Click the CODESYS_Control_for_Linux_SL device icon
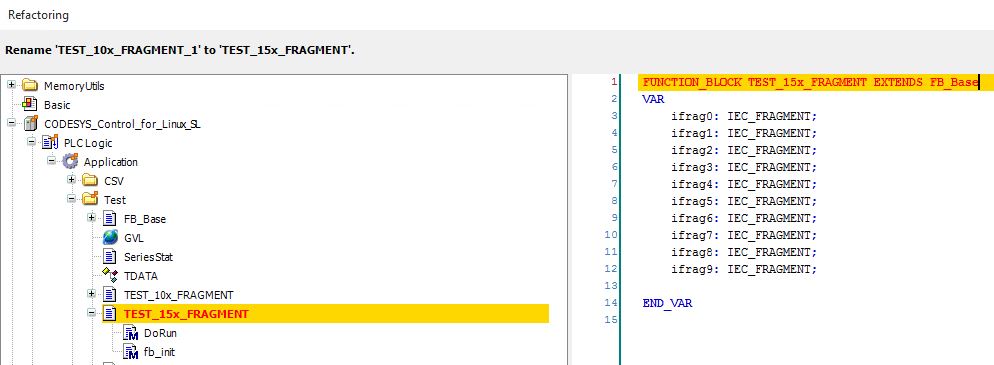The width and height of the screenshot is (994, 365). (30, 124)
